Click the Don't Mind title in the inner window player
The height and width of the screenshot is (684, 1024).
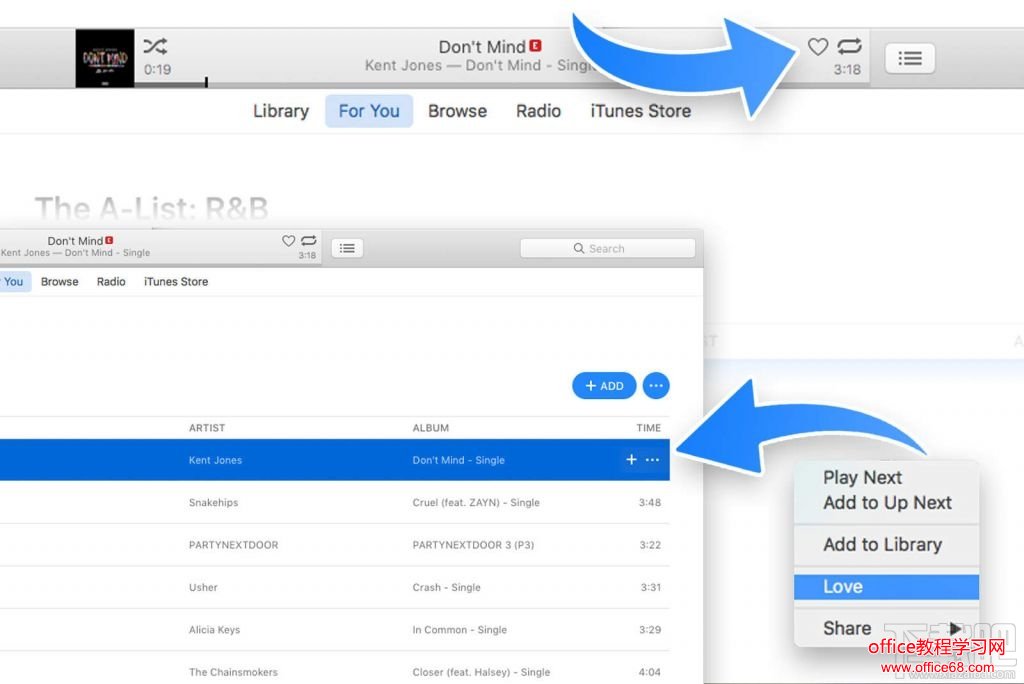pyautogui.click(x=75, y=241)
